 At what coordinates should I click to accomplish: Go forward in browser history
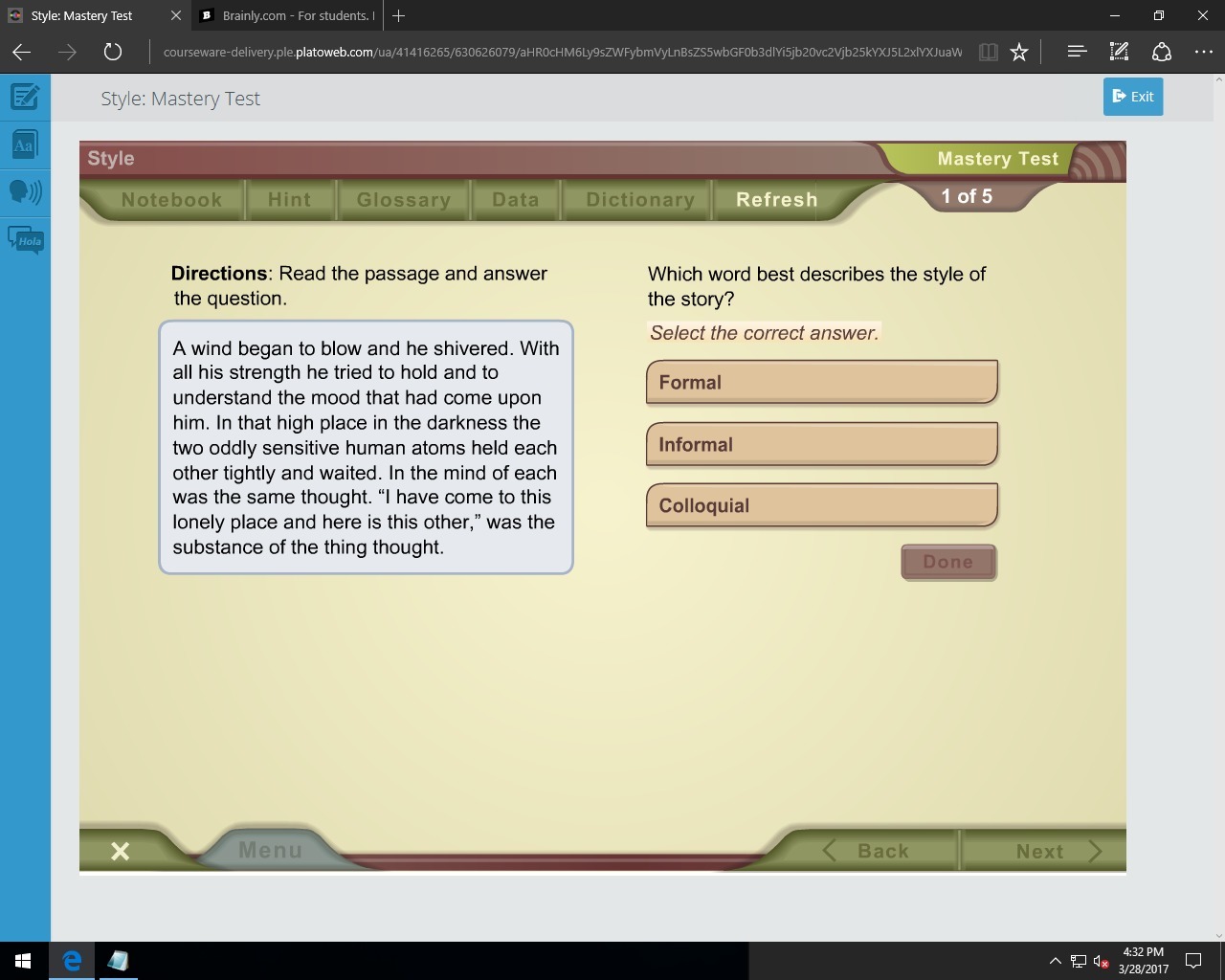click(67, 52)
